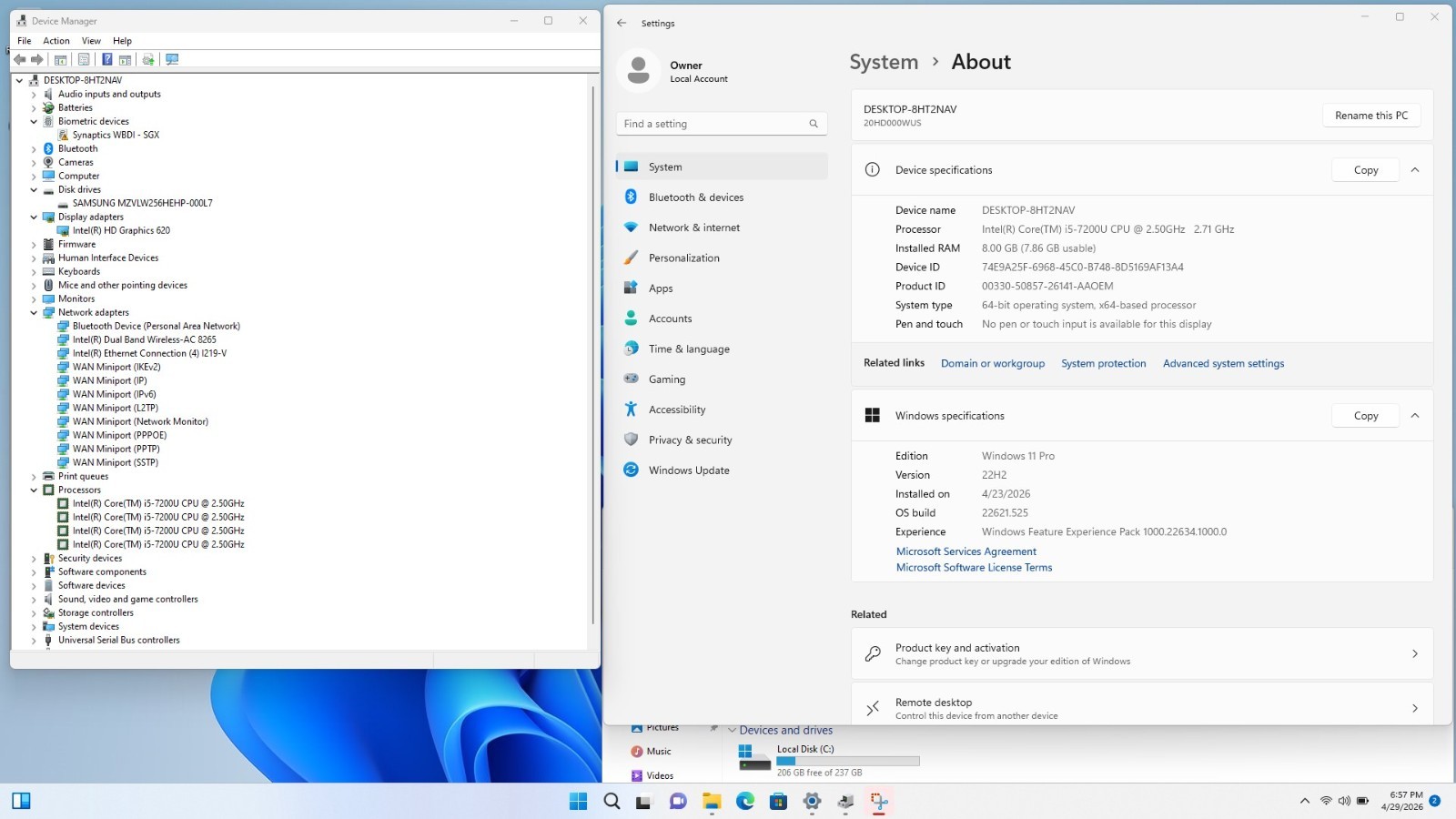Open Domain or workgroup link
This screenshot has width=1456, height=819.
point(993,363)
